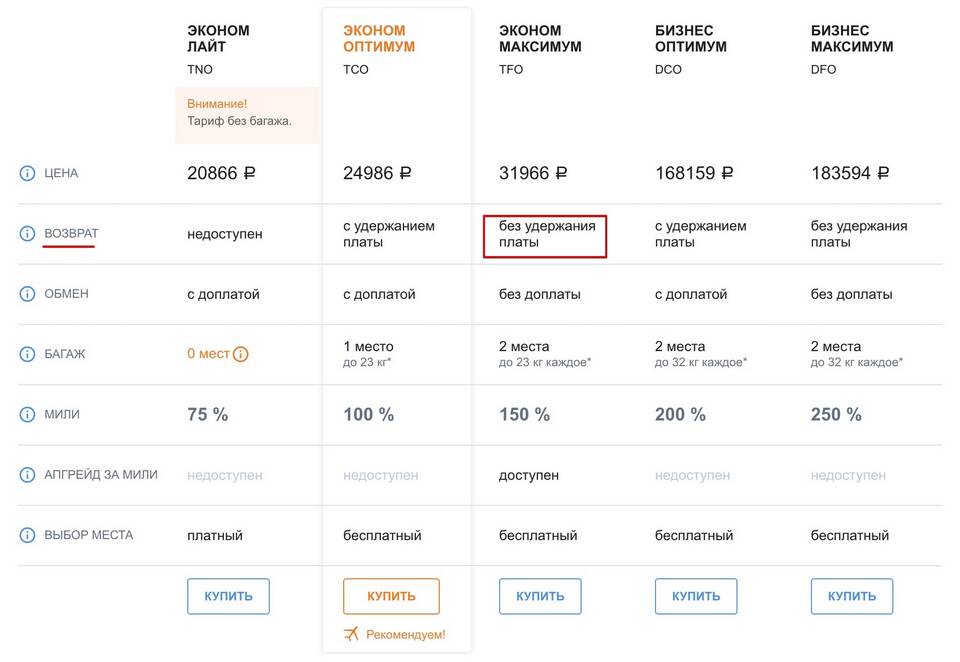Click the info icon beside МИЛИ
This screenshot has width=960, height=662.
pos(28,415)
